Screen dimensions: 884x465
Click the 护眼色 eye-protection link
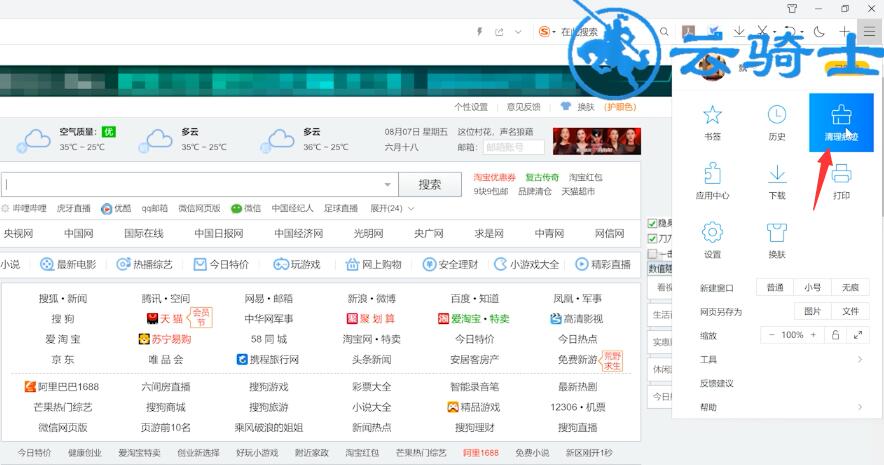(x=620, y=107)
